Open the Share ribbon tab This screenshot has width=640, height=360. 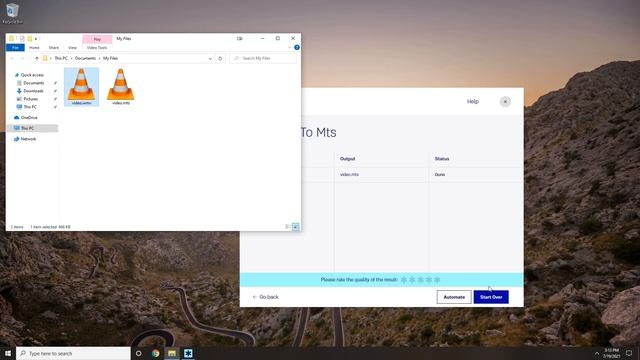click(54, 48)
